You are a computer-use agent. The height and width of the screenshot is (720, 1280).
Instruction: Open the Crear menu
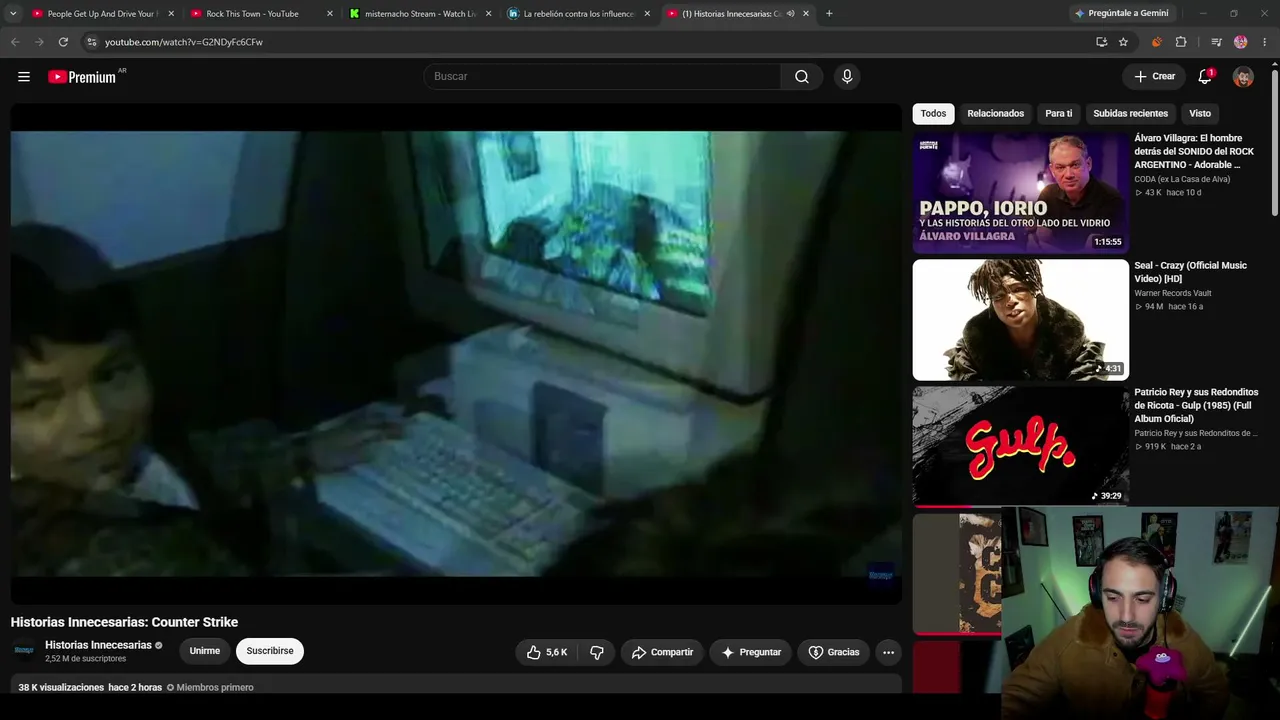(x=1154, y=77)
